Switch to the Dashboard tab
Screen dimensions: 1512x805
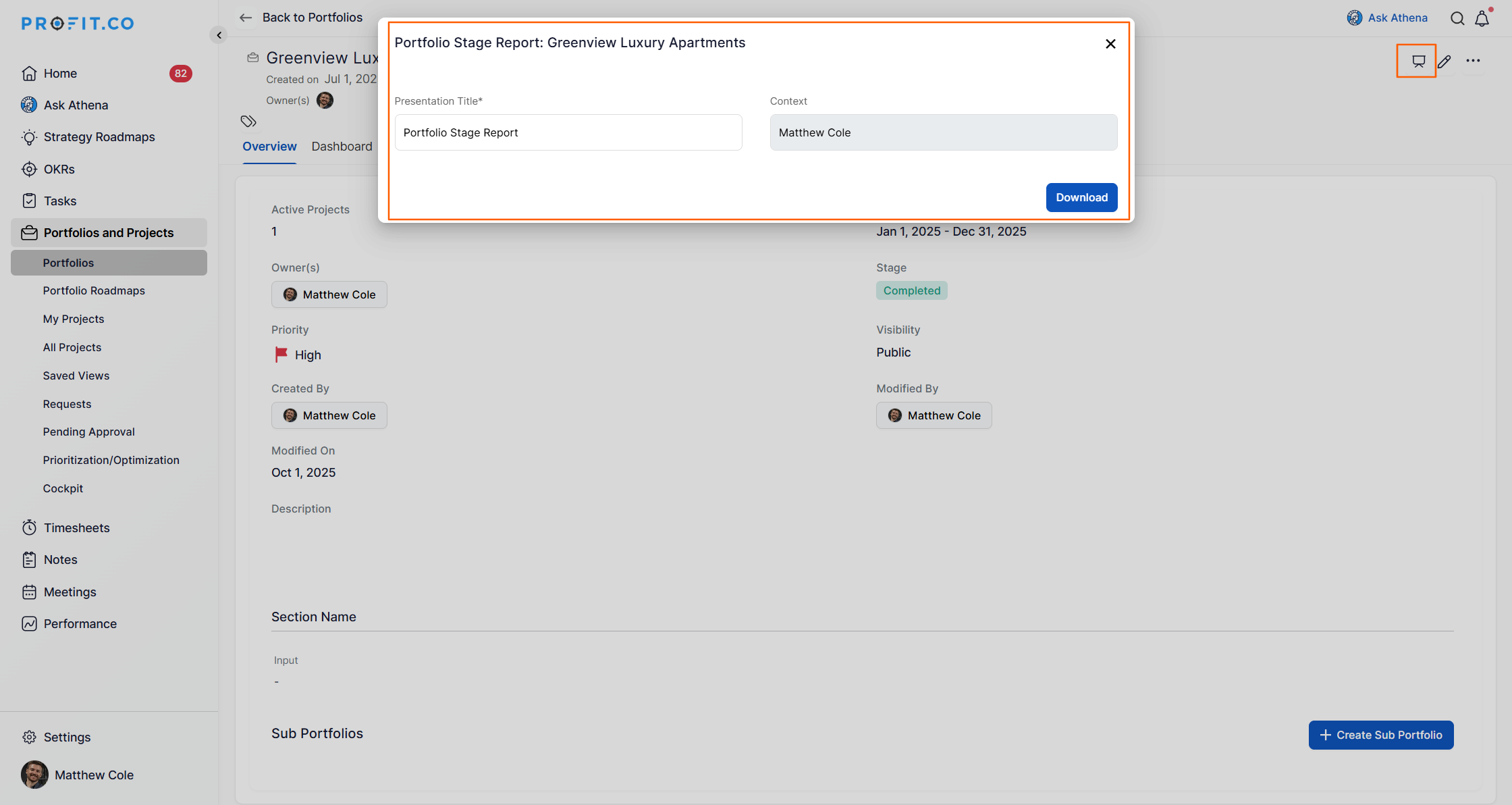click(x=342, y=147)
